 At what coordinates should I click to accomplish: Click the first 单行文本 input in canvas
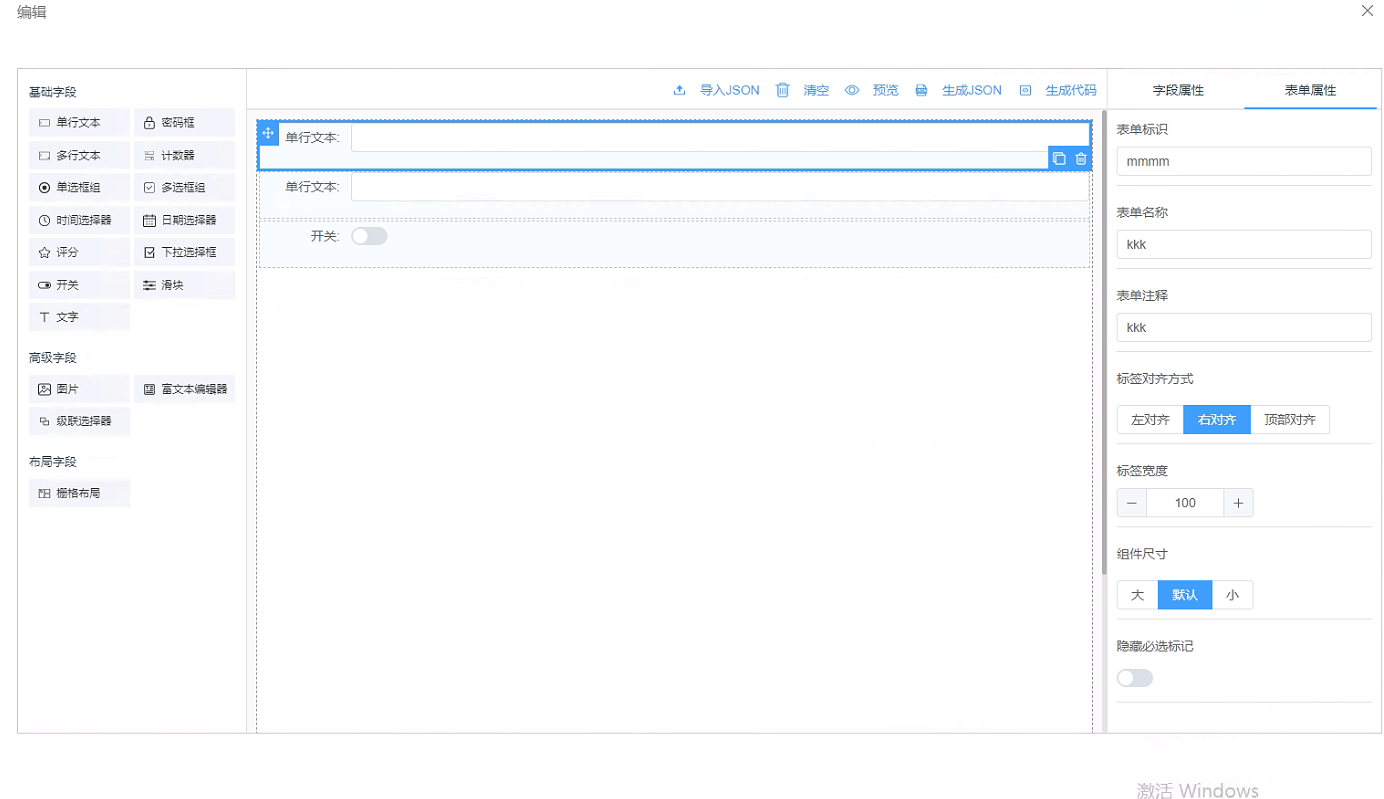(720, 138)
